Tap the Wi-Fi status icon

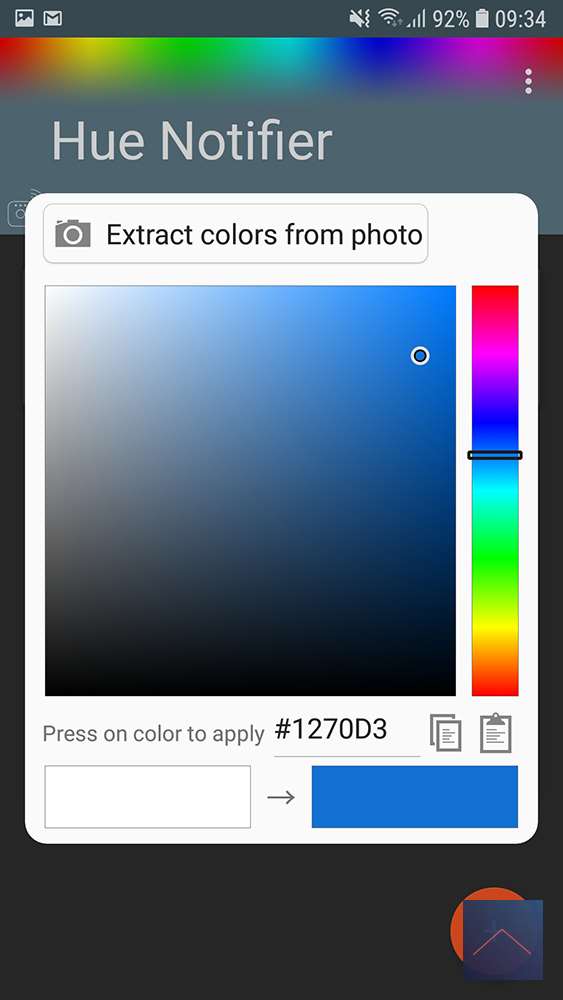point(389,18)
